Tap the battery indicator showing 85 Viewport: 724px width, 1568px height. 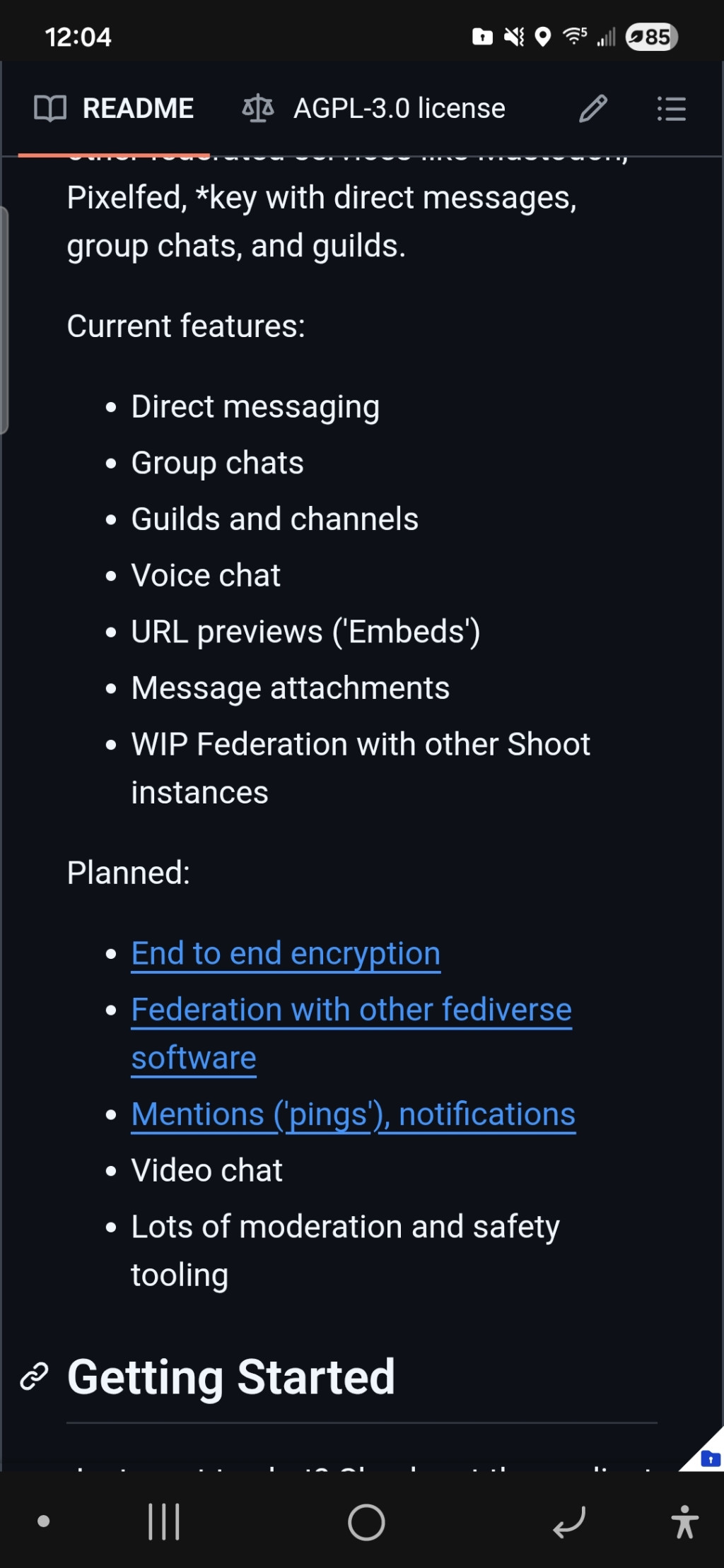(651, 37)
